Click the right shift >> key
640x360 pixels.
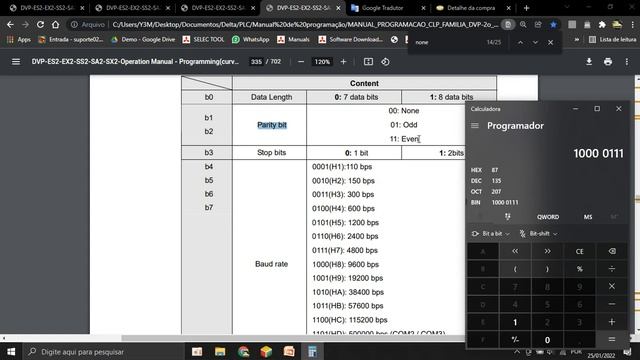[547, 251]
